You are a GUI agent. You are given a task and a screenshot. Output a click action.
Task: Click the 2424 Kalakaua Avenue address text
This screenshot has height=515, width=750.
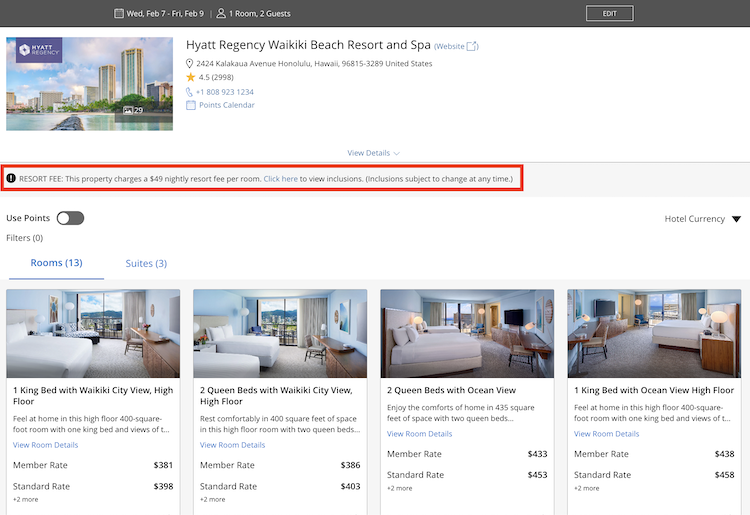click(314, 64)
